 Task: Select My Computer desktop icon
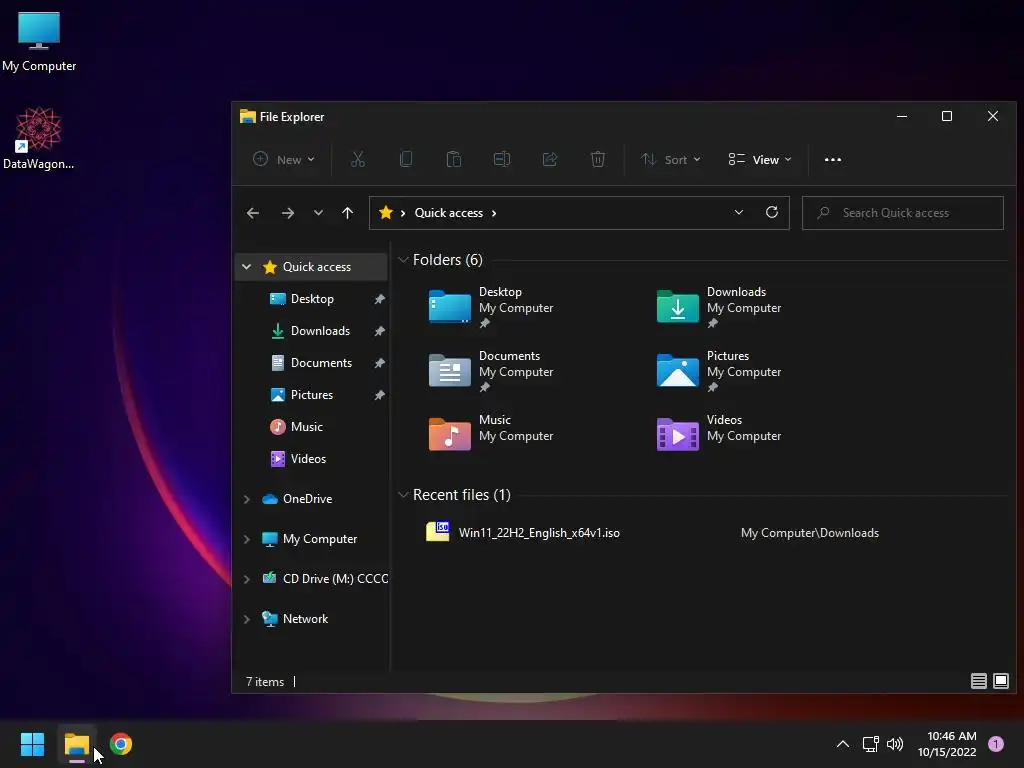pos(39,42)
